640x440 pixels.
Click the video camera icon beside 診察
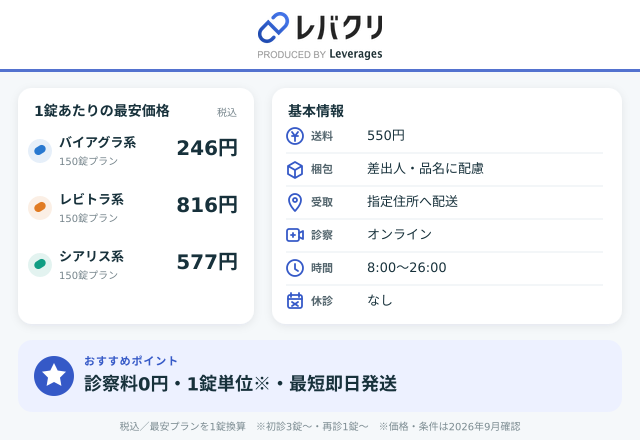click(295, 235)
